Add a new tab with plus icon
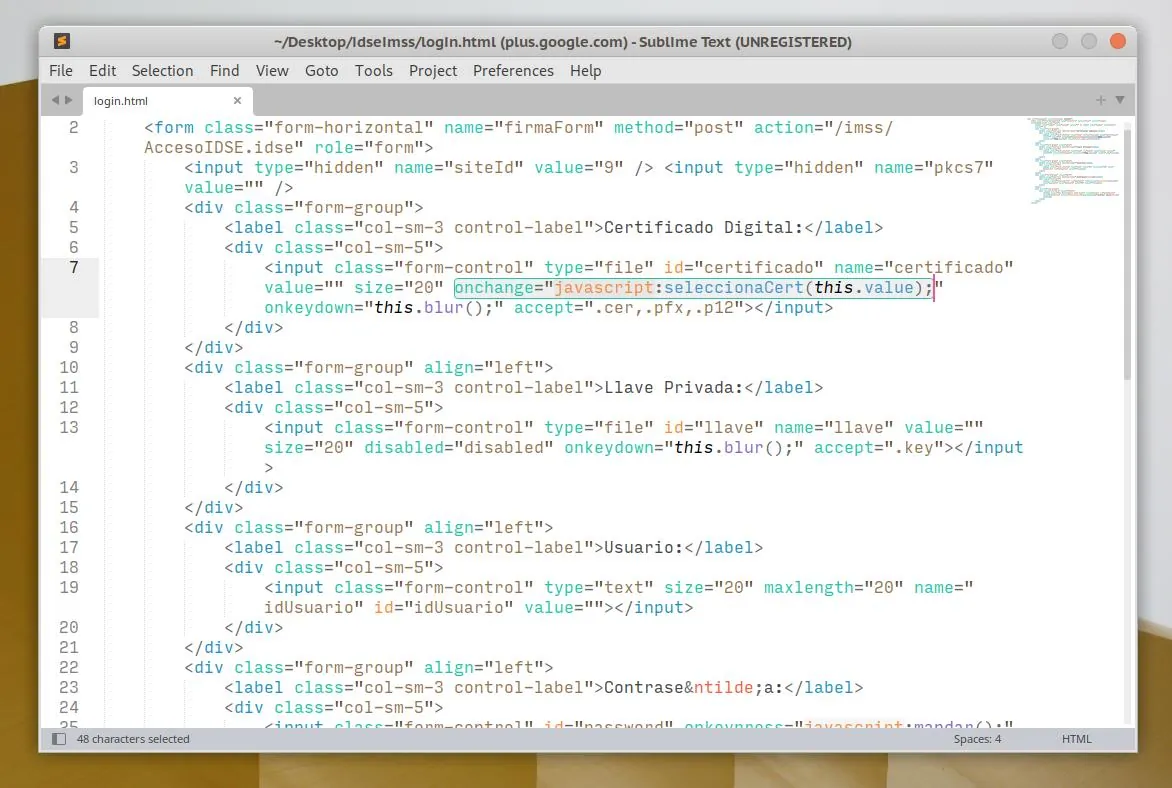Viewport: 1172px width, 788px height. pos(1101,100)
